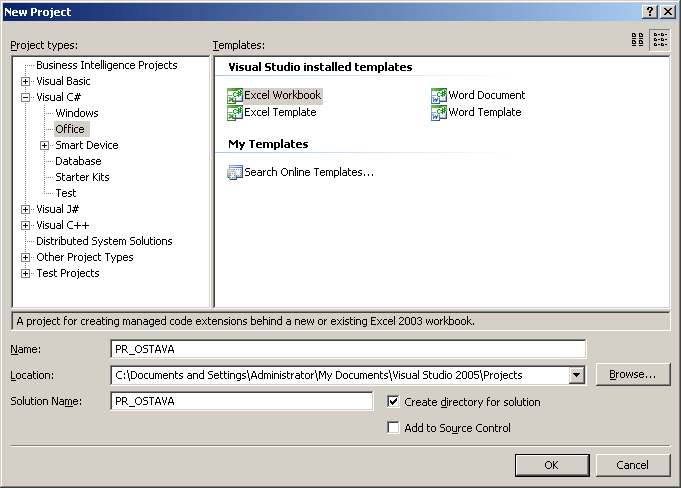This screenshot has height=488, width=681.
Task: Select the Visual J# tree label
Action: click(x=57, y=209)
